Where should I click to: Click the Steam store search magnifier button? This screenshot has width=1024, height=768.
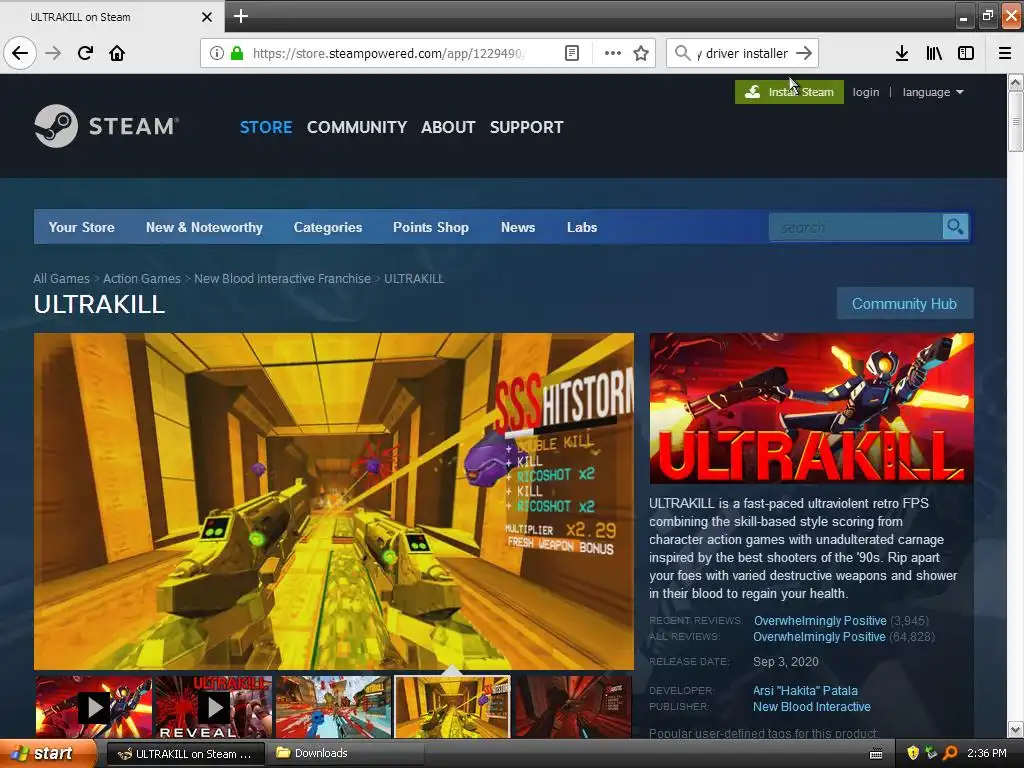pos(955,227)
